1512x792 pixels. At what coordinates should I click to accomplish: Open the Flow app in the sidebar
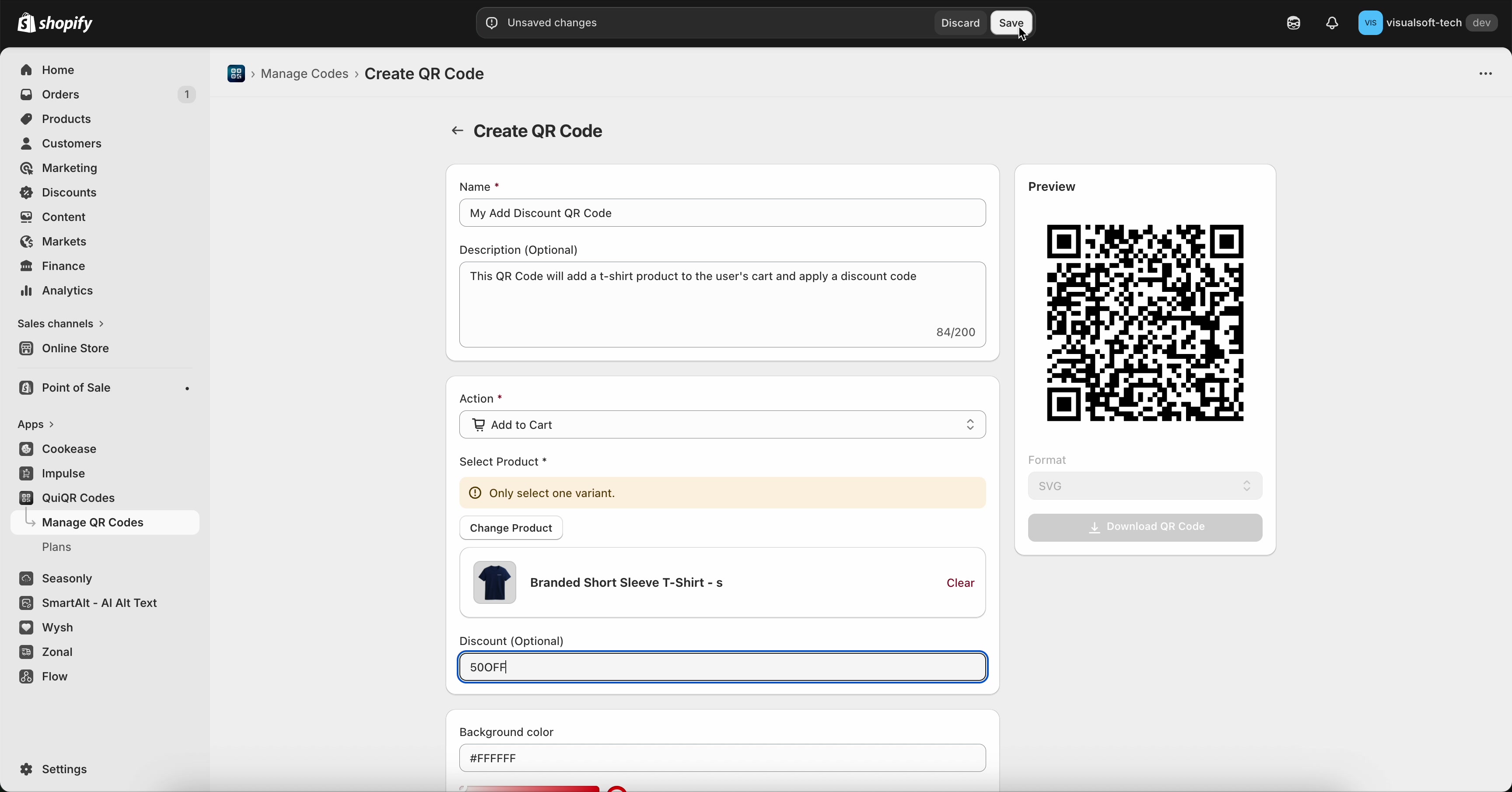[55, 676]
